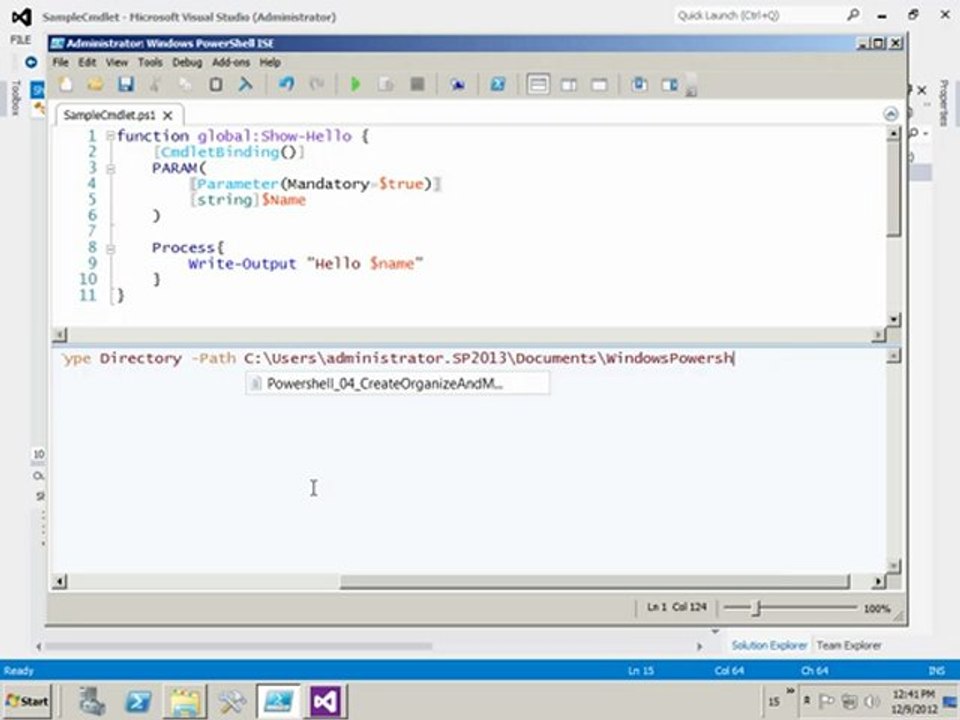Open PowerShell from the taskbar
This screenshot has height=720, width=960.
click(x=138, y=701)
